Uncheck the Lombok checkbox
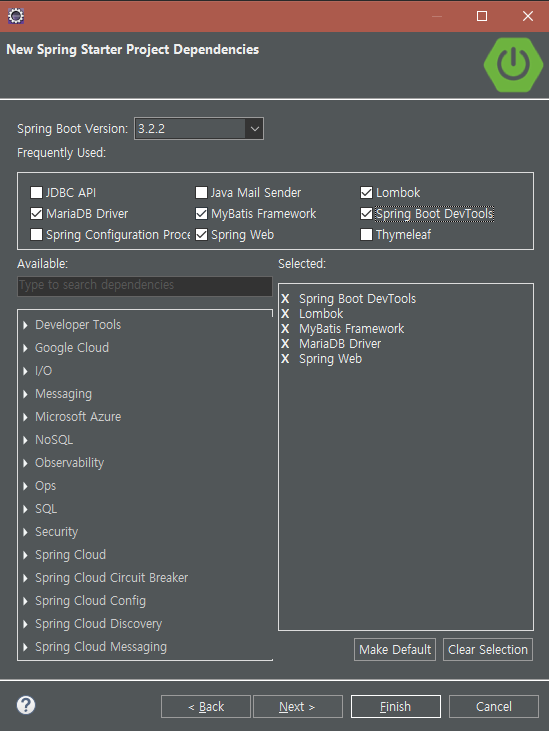Viewport: 549px width, 731px height. click(366, 193)
